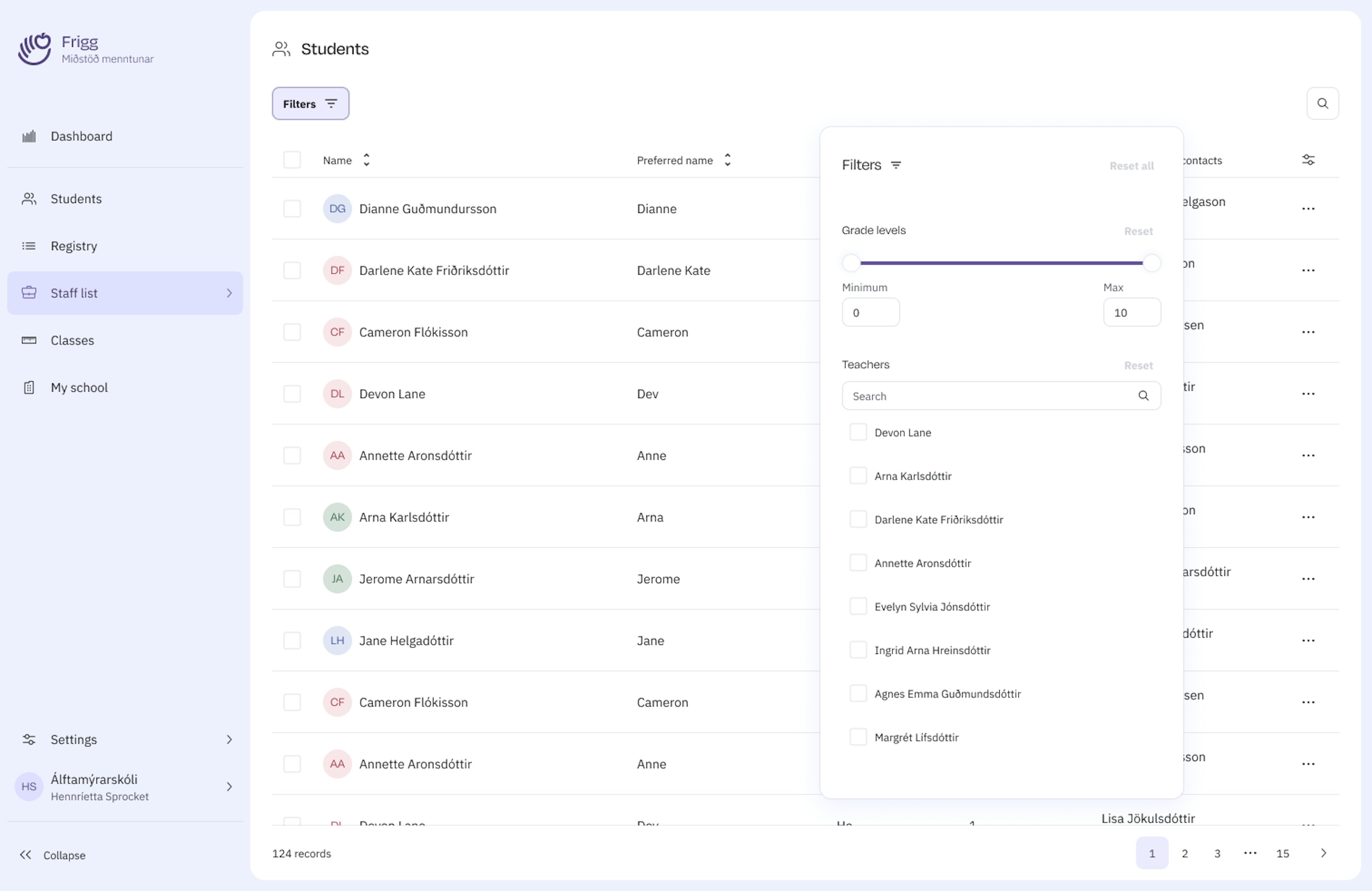Tick the Margrét Lífsdóttir teacher checkbox

[858, 737]
